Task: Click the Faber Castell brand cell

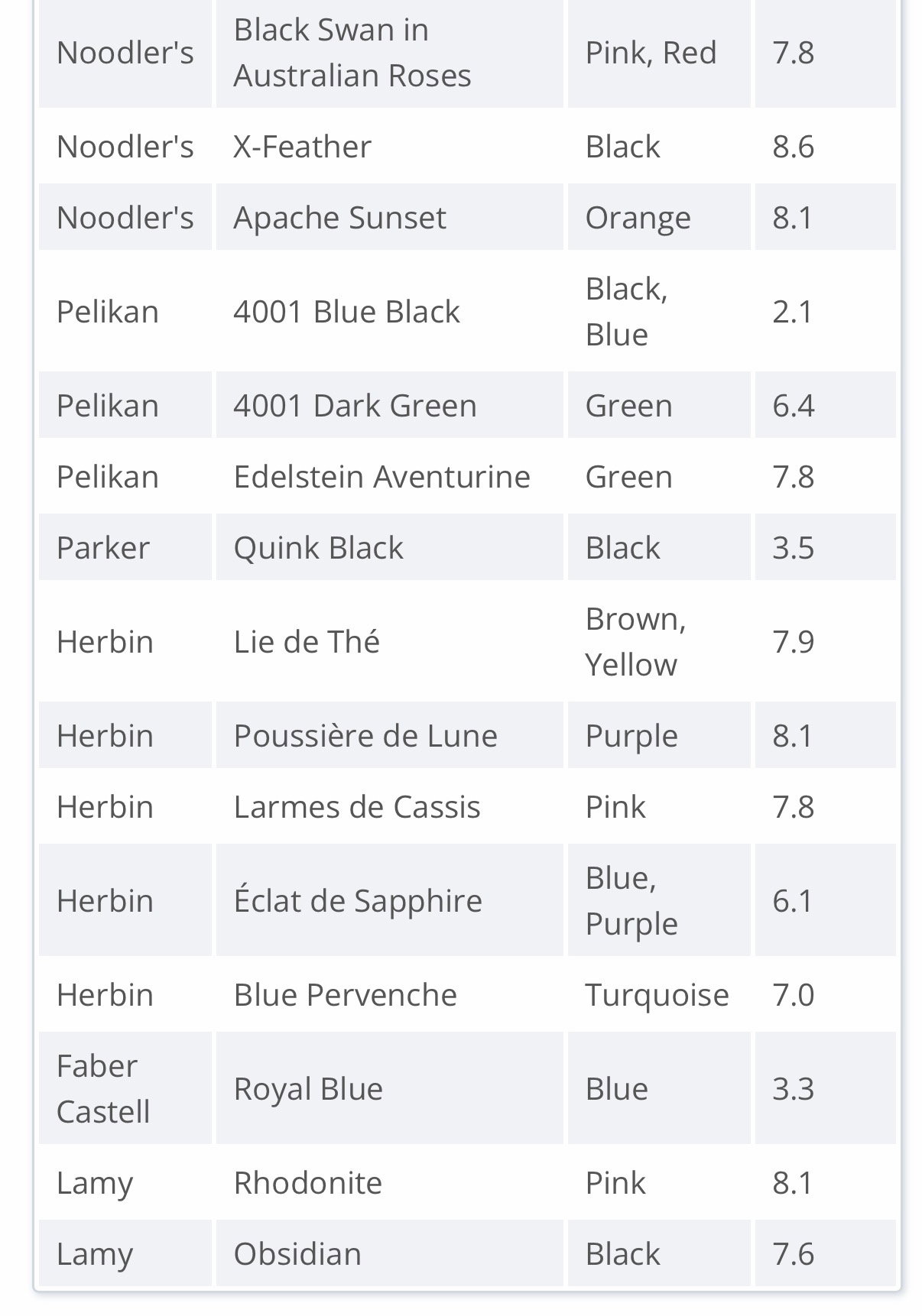Action: (x=125, y=1088)
